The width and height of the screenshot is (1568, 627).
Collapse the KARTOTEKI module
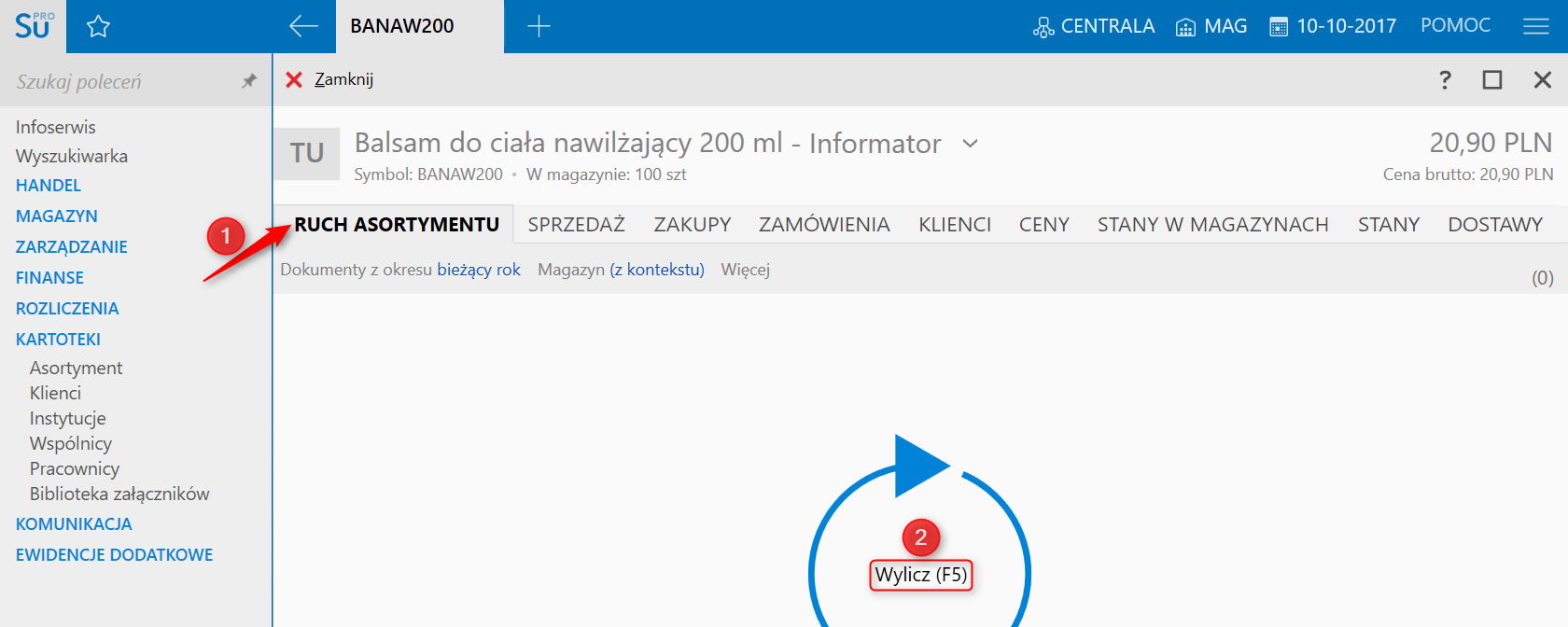[58, 340]
